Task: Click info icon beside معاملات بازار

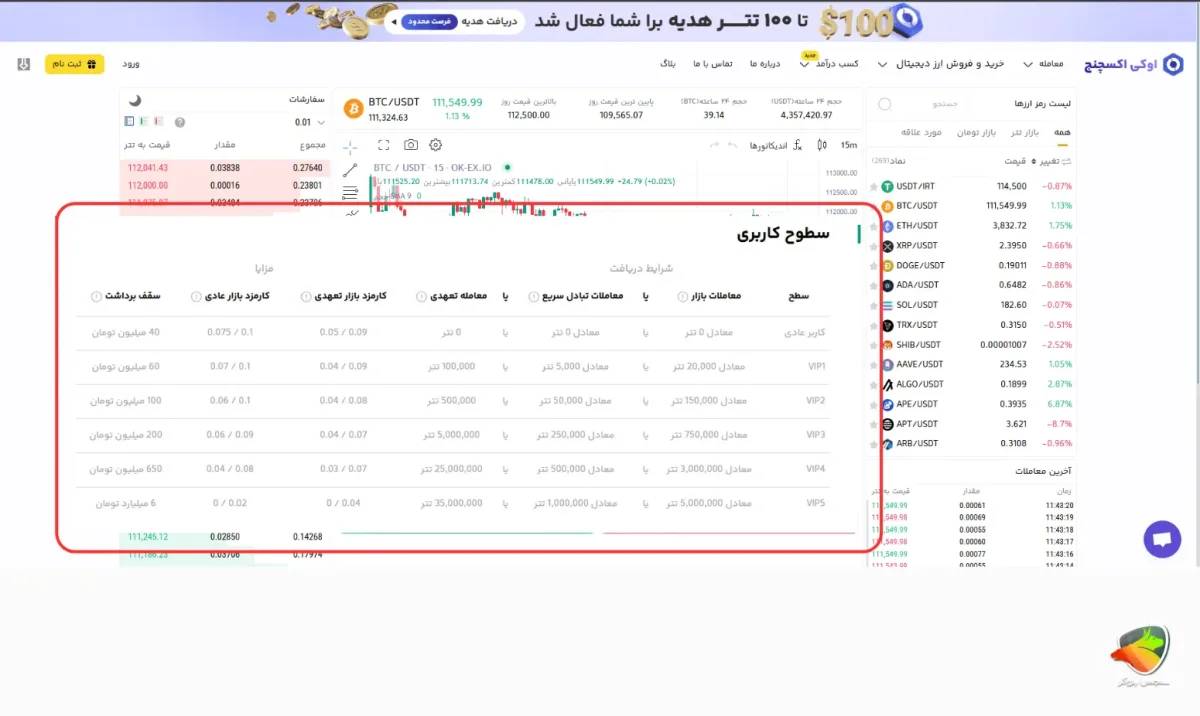Action: coord(683,296)
